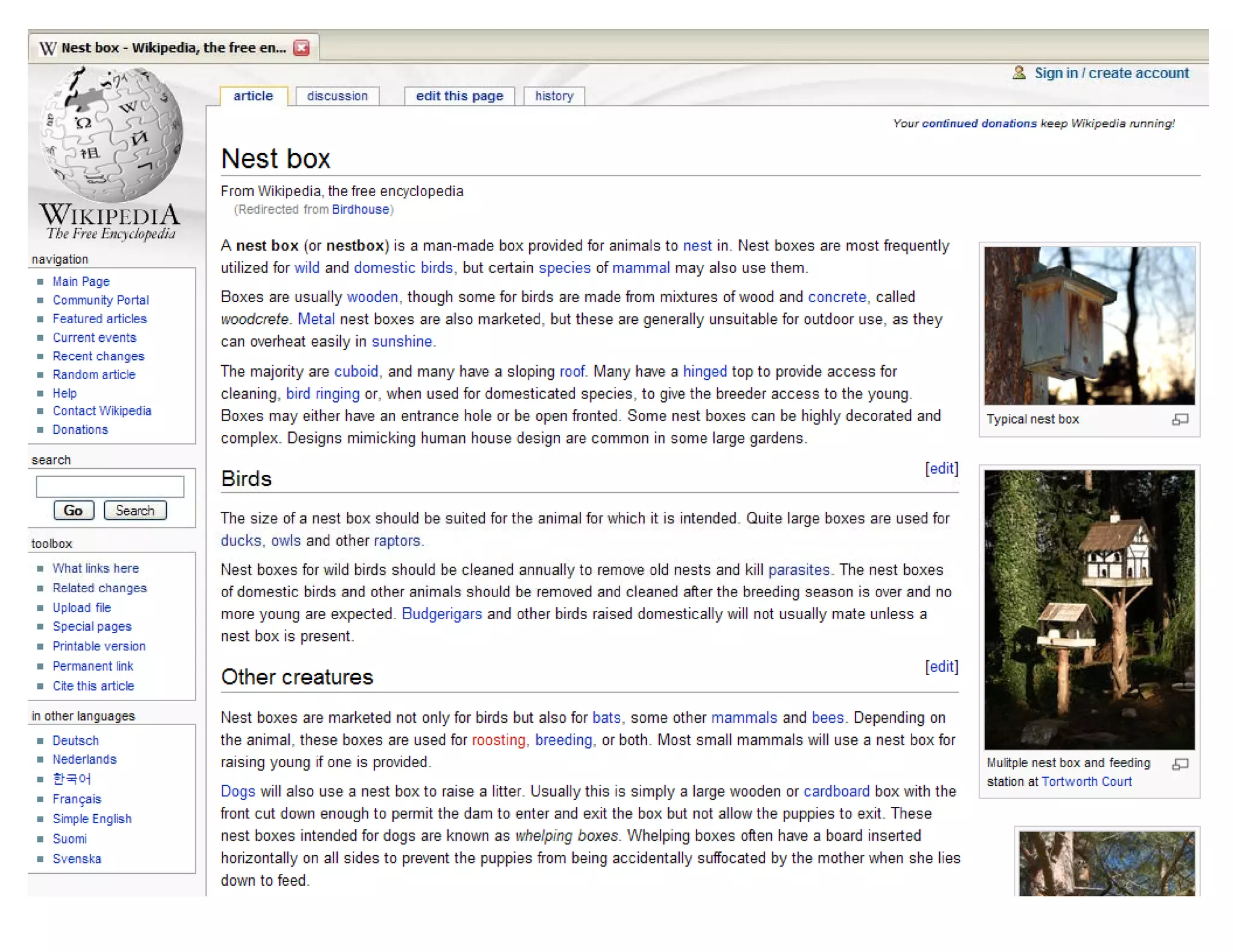Open the edit this page tab
This screenshot has height=952, width=1233.
(x=459, y=96)
